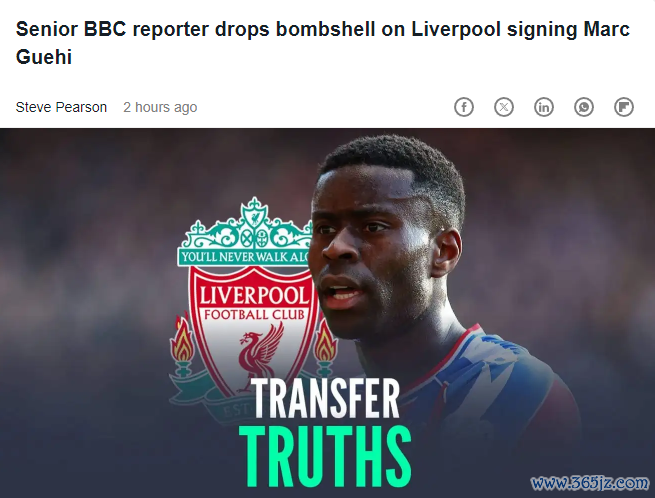This screenshot has height=498, width=655.
Task: Share article on Flipboard
Action: click(624, 107)
